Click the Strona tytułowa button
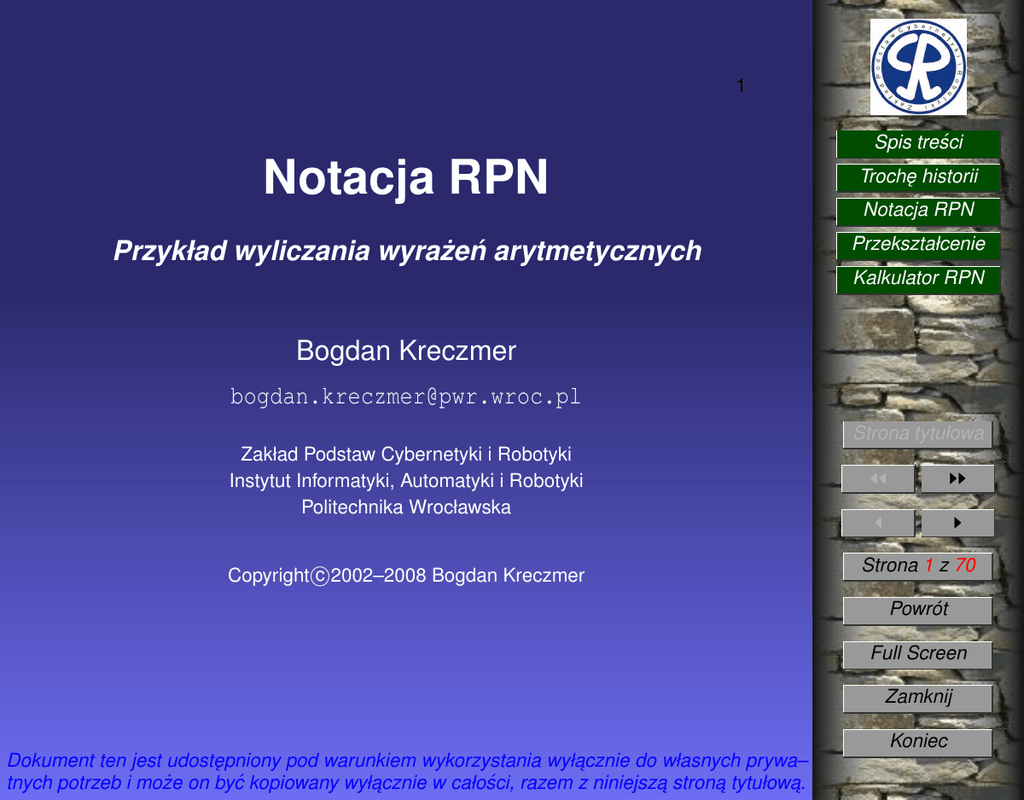 [918, 434]
